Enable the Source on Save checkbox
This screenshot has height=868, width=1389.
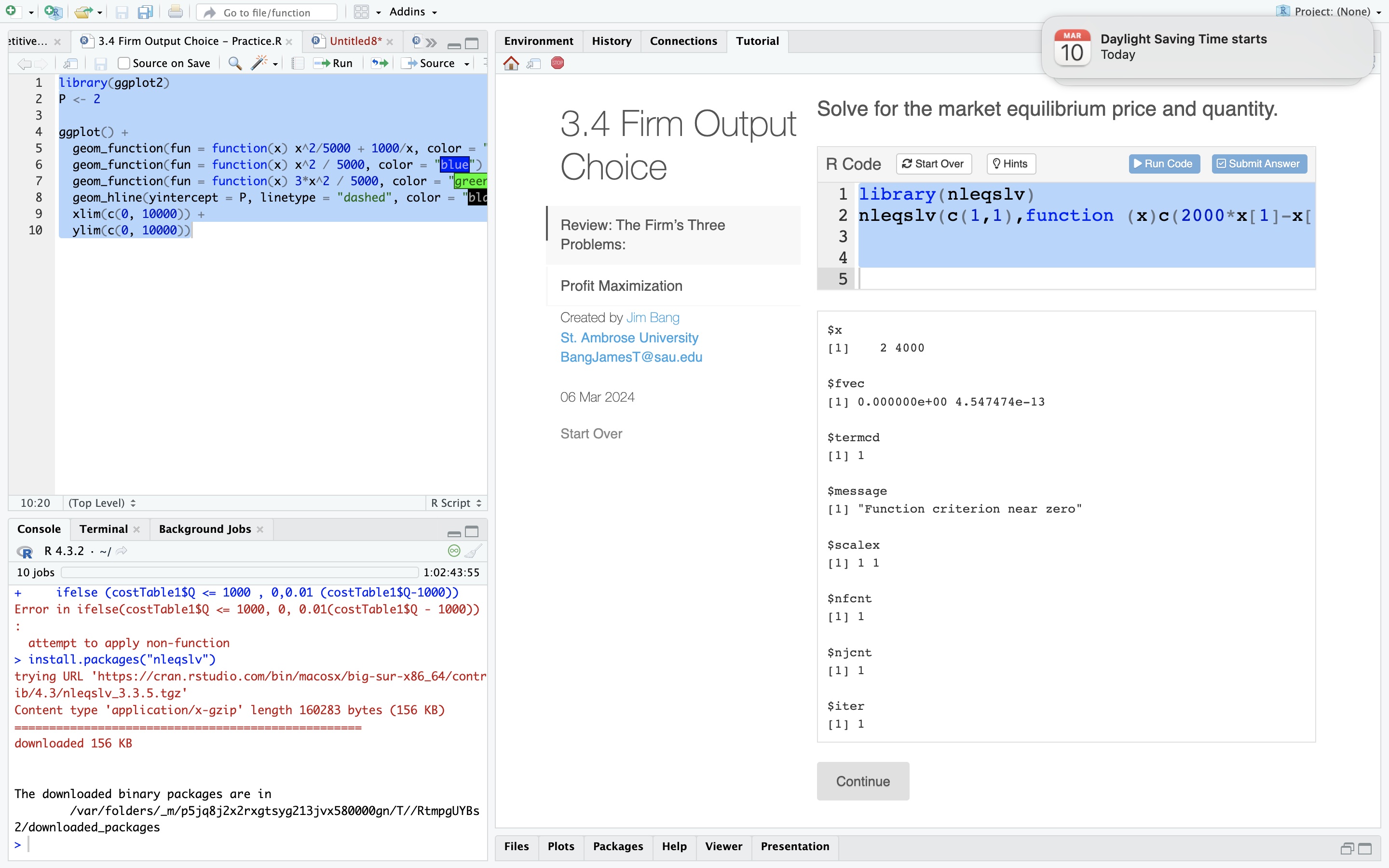click(x=123, y=63)
